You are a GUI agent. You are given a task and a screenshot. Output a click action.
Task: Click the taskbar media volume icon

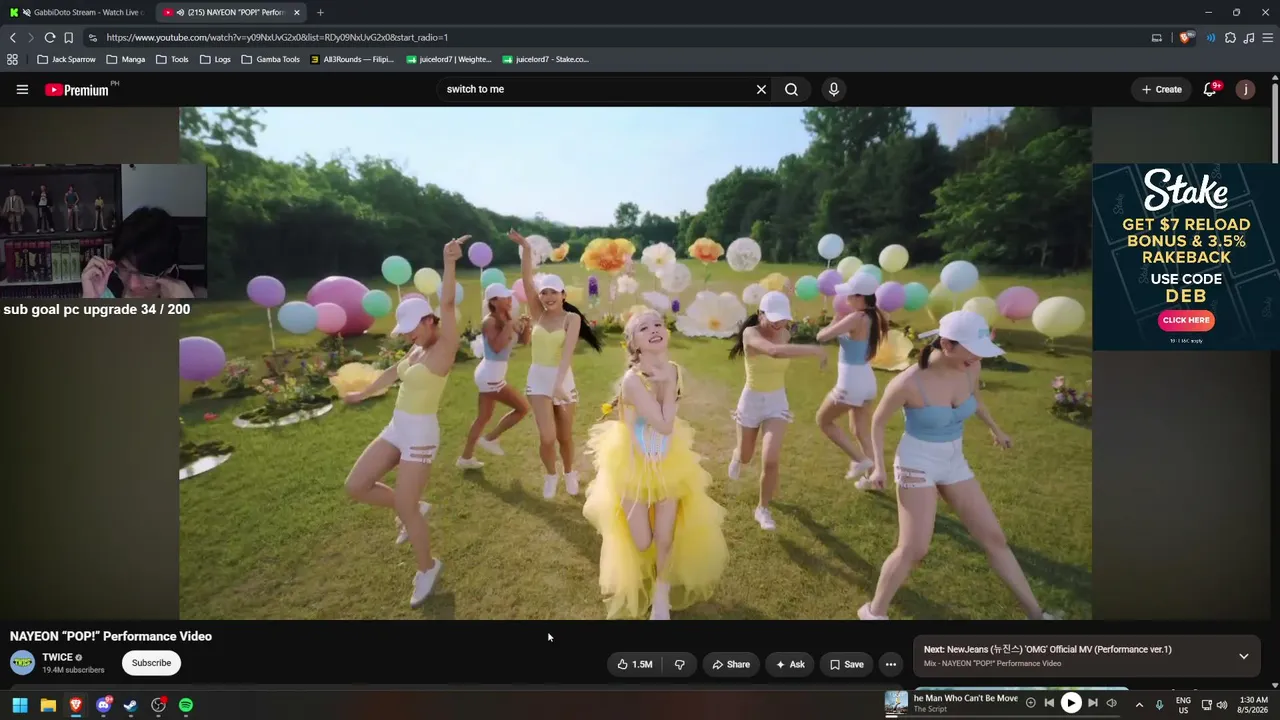coord(1111,703)
